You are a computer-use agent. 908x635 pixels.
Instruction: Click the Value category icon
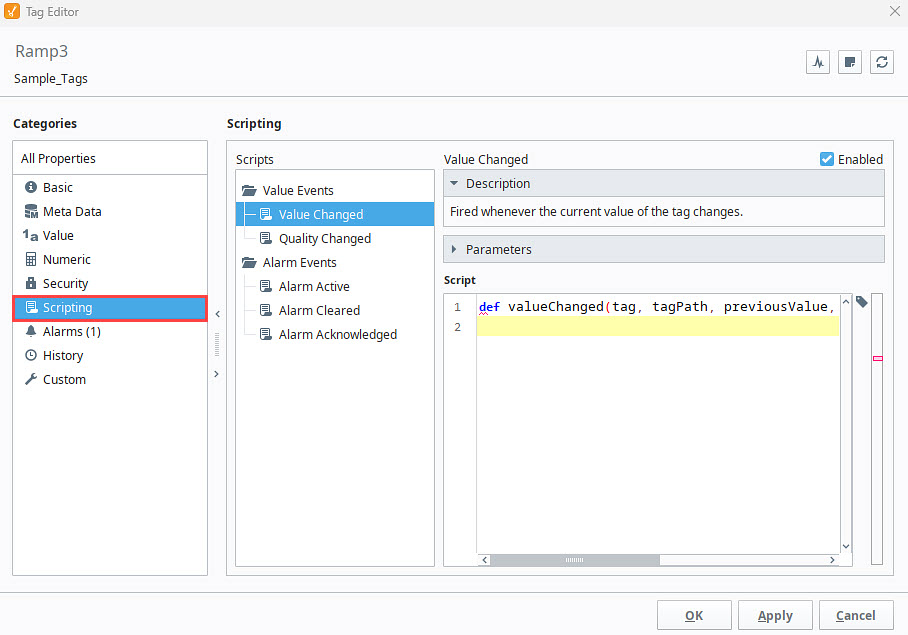pos(30,235)
